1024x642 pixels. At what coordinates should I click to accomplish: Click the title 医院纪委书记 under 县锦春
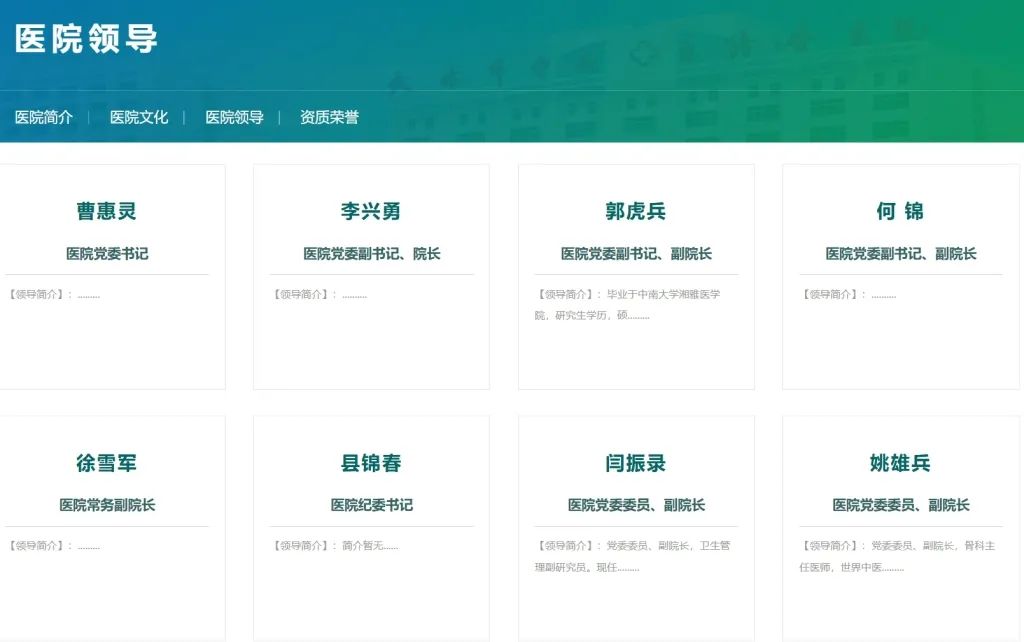372,505
